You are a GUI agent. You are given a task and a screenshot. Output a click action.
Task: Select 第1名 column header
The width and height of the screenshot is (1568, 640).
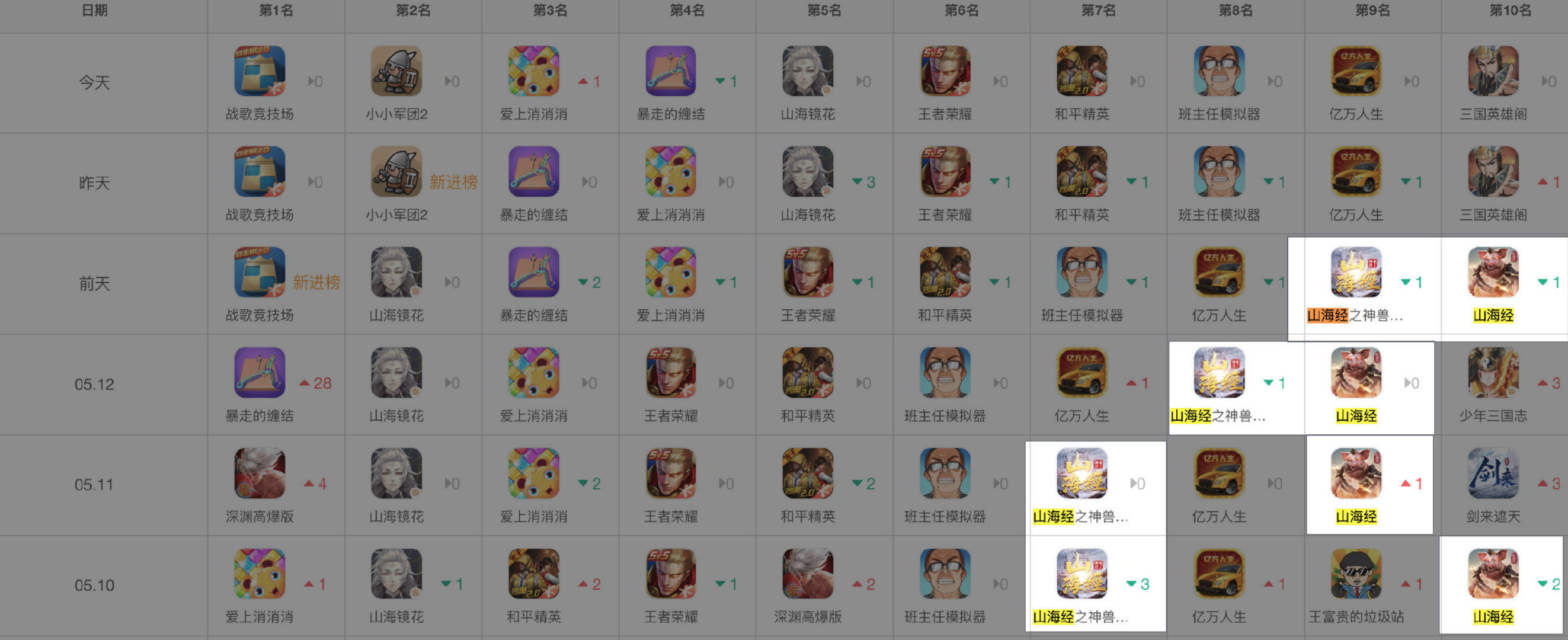coord(276,10)
